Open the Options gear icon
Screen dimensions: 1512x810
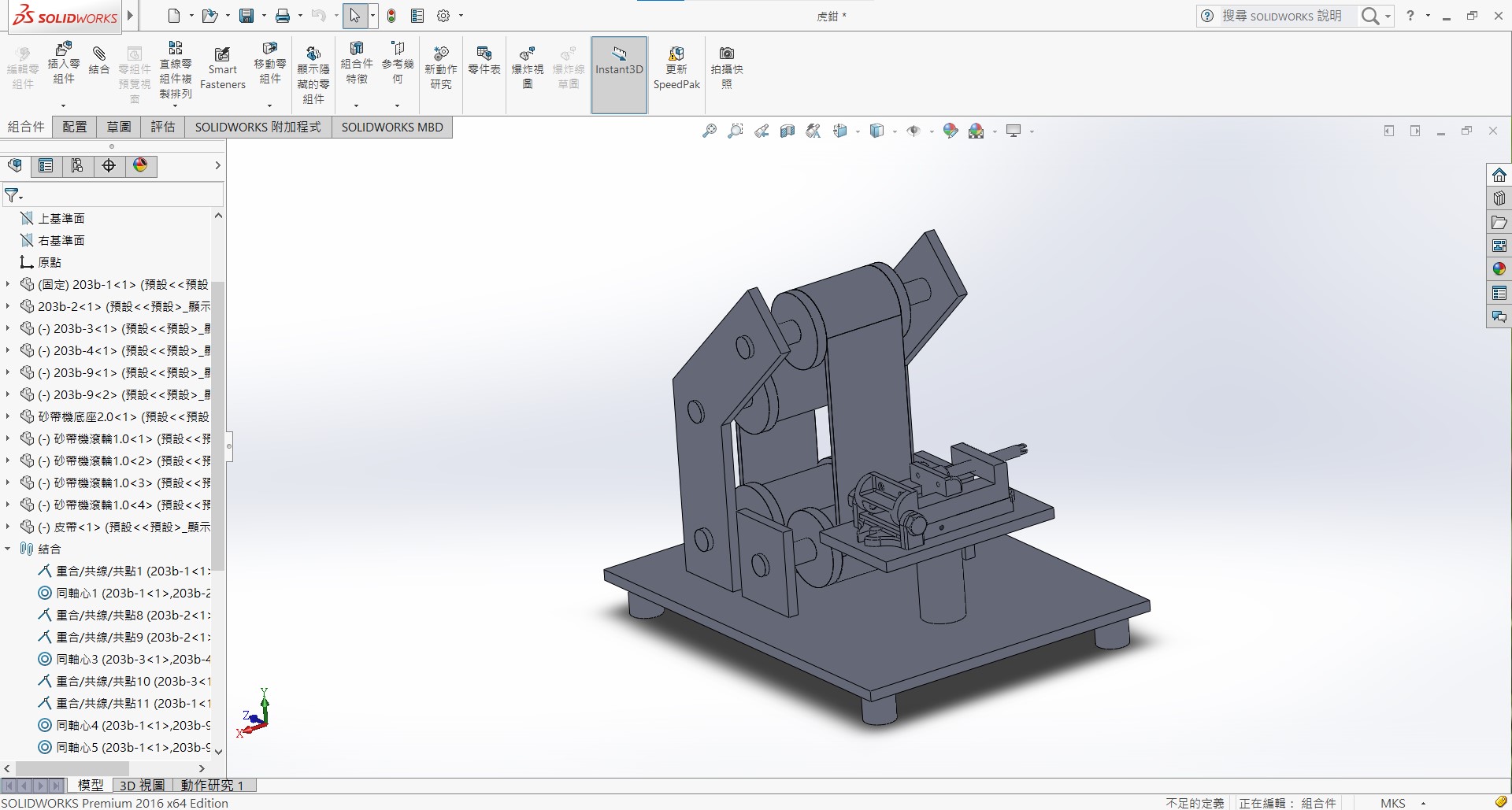coord(443,16)
